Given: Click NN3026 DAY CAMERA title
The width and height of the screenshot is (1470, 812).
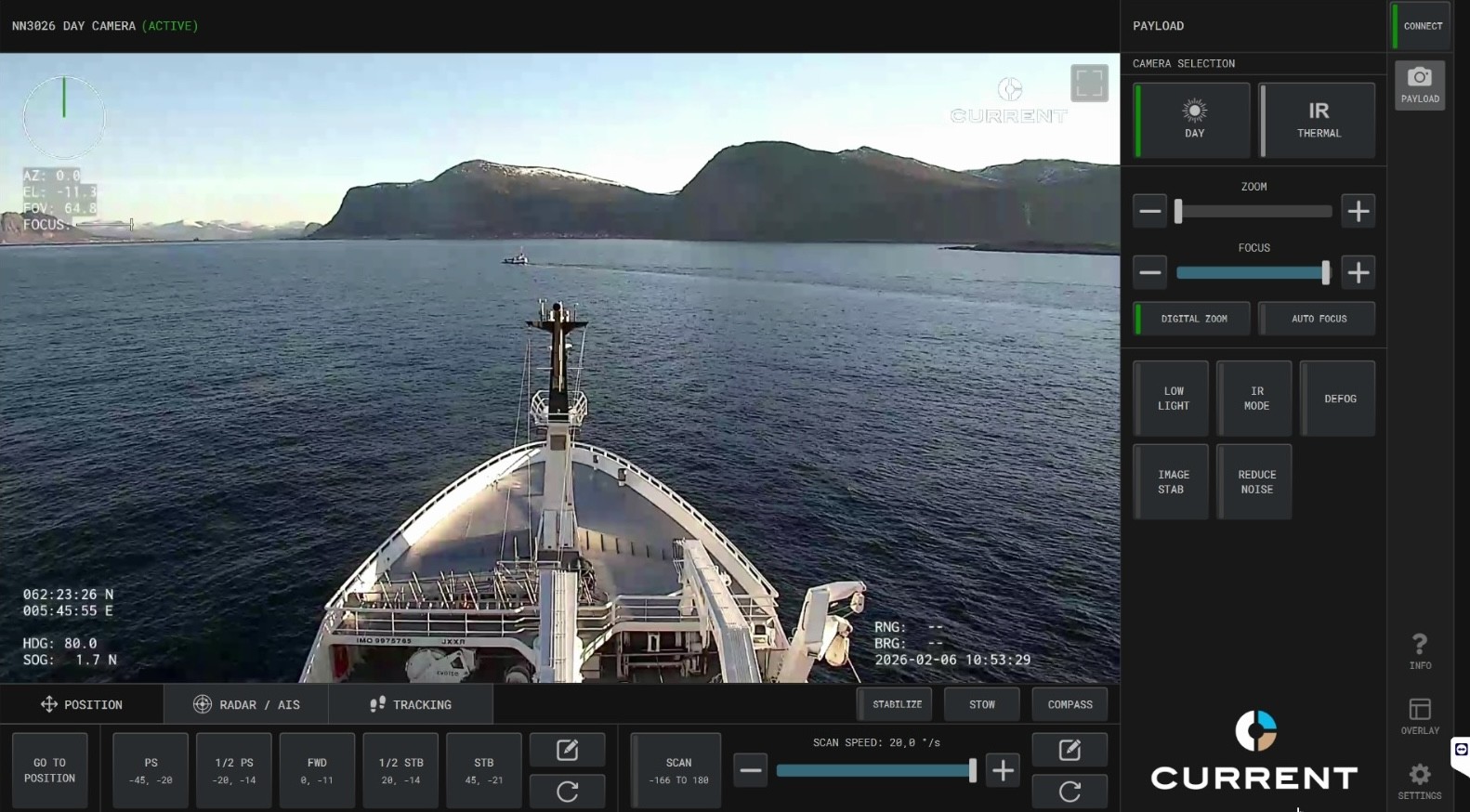Looking at the screenshot, I should [73, 26].
